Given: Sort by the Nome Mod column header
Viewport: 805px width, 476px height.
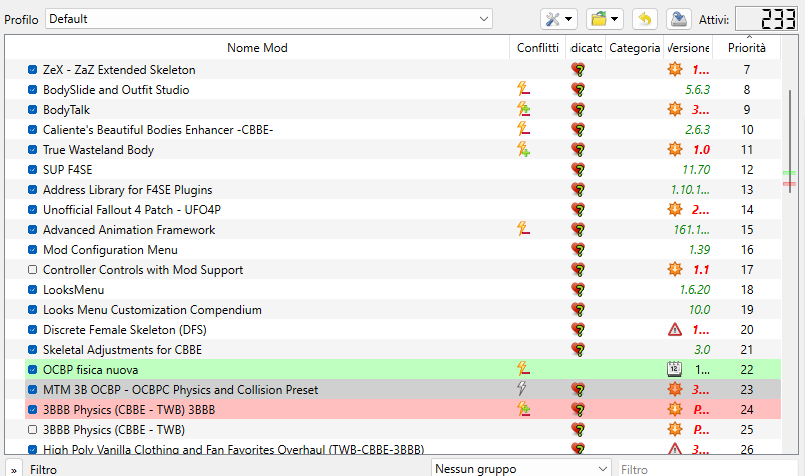Looking at the screenshot, I should [257, 48].
